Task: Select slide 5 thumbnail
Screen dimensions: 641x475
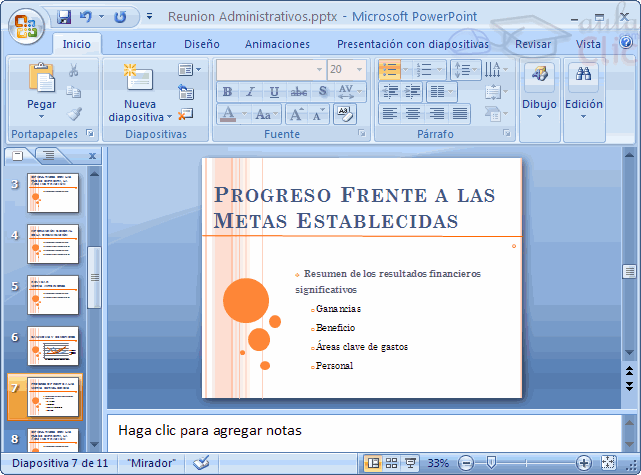Action: pos(53,295)
